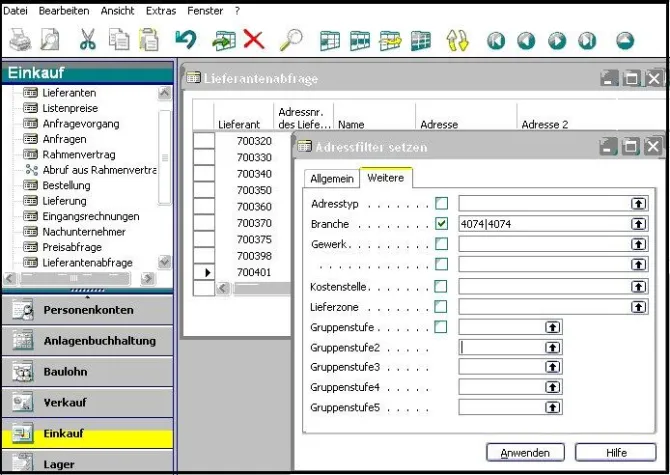Click the magnifying glass search icon
The width and height of the screenshot is (670, 475).
click(x=290, y=40)
